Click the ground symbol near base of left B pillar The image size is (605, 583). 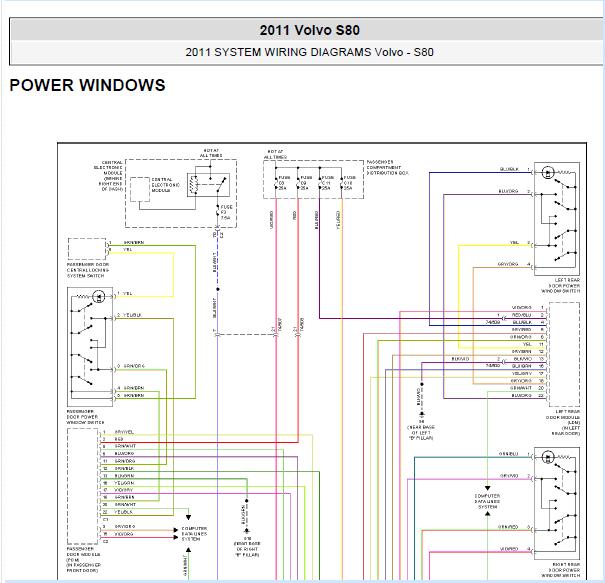click(x=422, y=414)
